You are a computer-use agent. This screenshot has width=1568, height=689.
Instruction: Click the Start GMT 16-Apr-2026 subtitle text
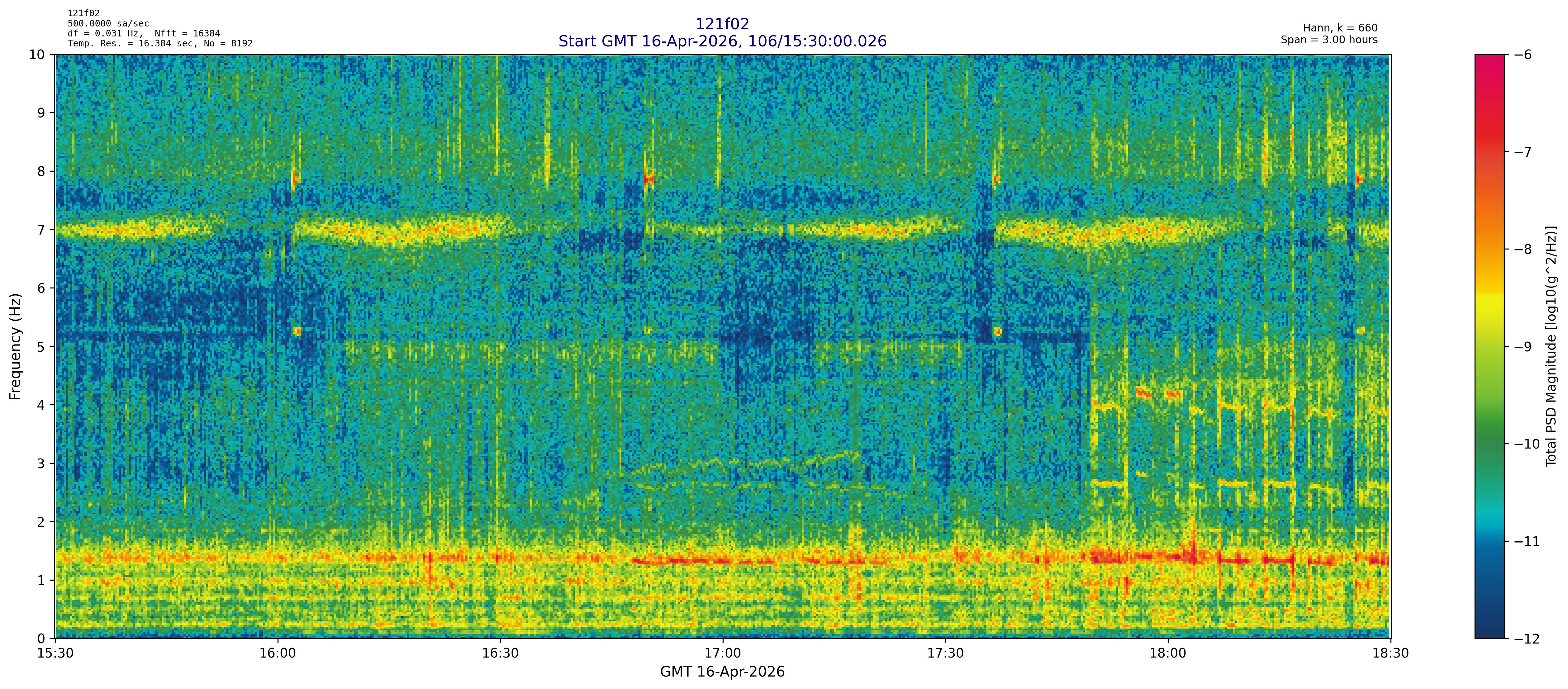pos(722,41)
